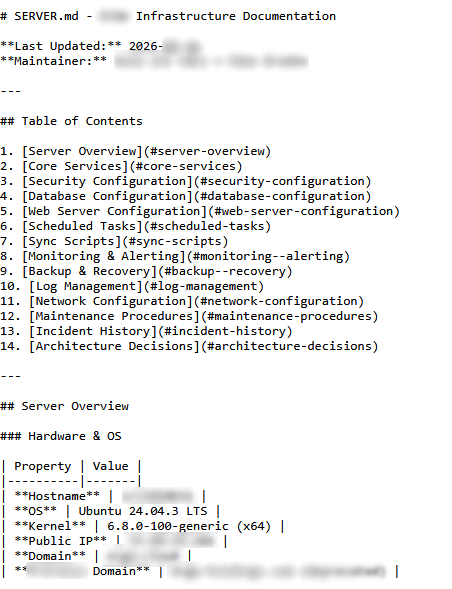Open the Monitoring & Alerting link
Viewport: 452px width, 589px height.
click(186, 257)
